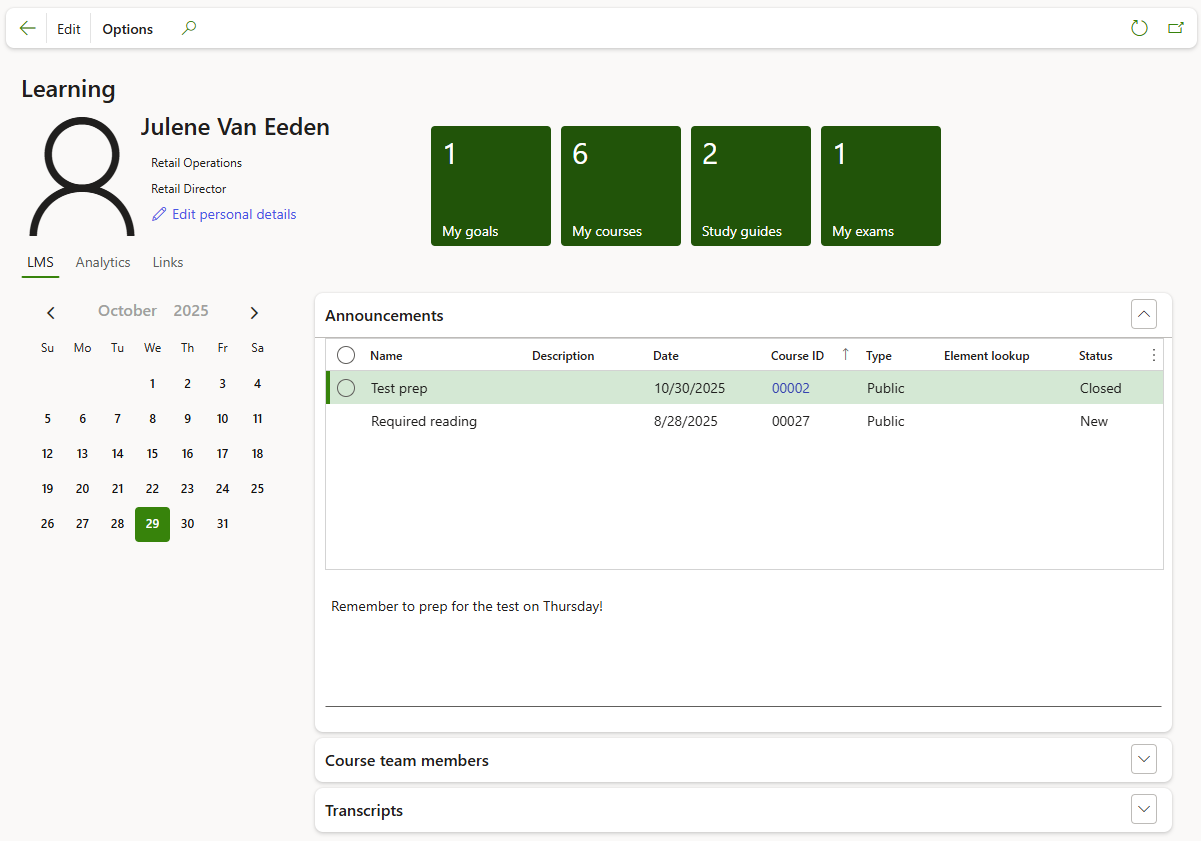Open course ID 00002 link
Viewport: 1201px width, 841px height.
coord(790,388)
